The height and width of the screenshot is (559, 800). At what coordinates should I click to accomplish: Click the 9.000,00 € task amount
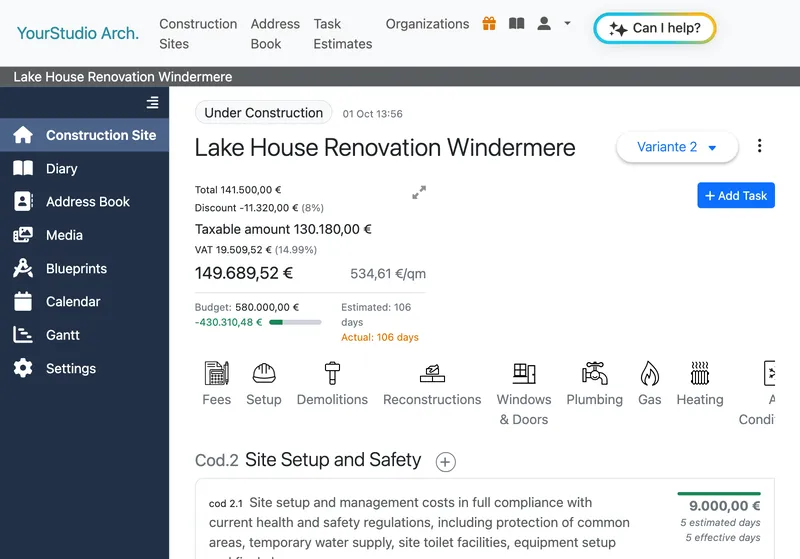pyautogui.click(x=724, y=505)
